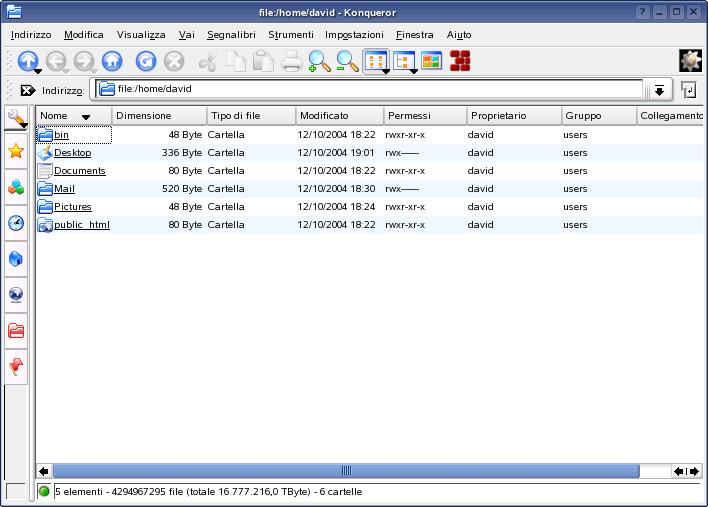Open the Desktop folder
This screenshot has width=708, height=507.
(72, 153)
